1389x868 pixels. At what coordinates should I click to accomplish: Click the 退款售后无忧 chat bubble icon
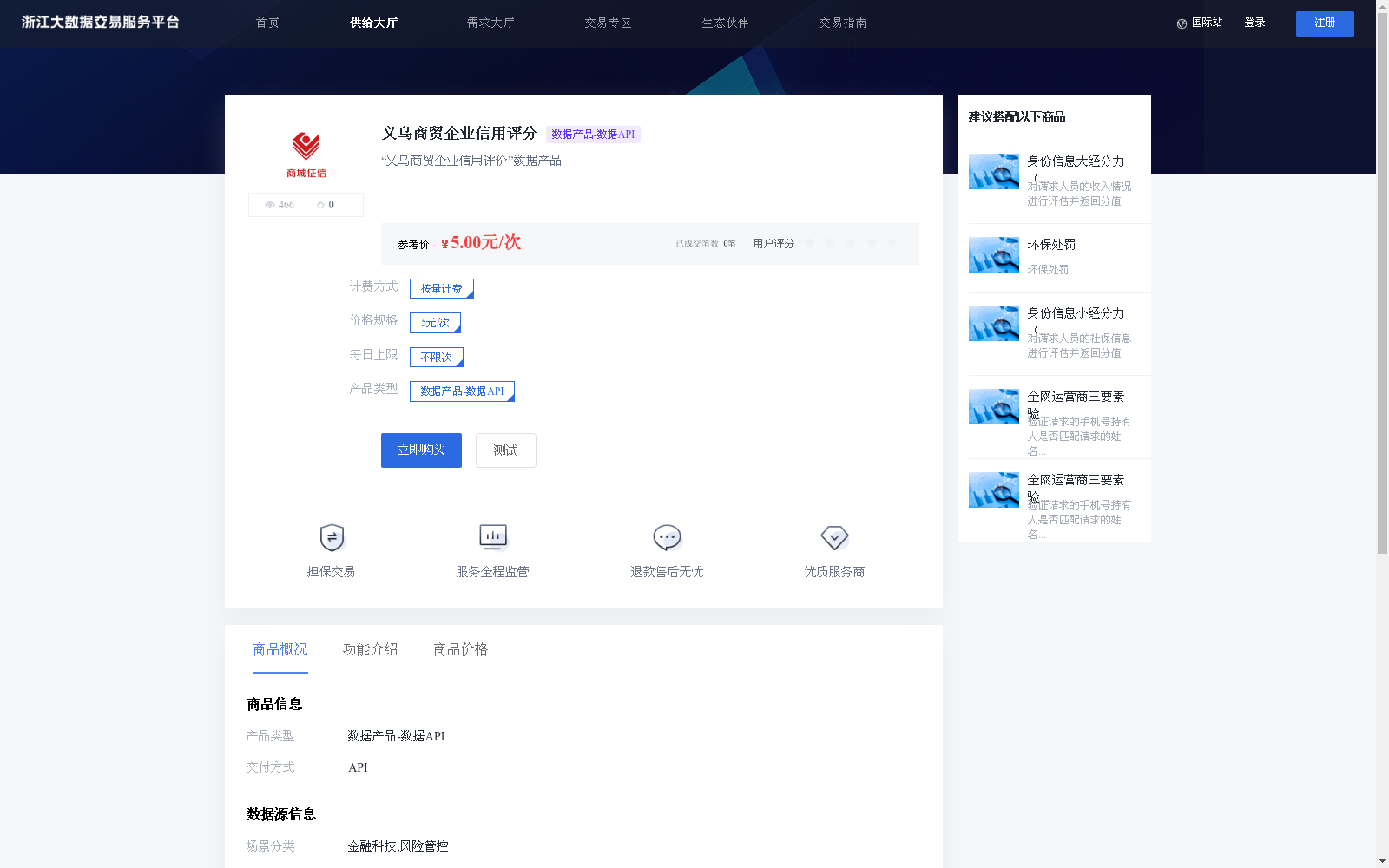click(667, 538)
